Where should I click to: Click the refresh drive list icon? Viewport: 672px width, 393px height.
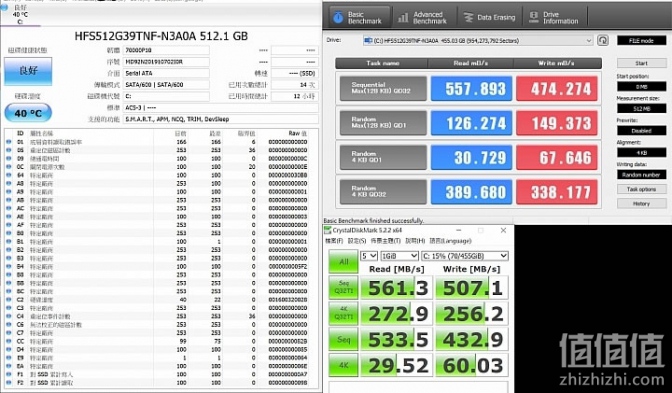point(603,40)
